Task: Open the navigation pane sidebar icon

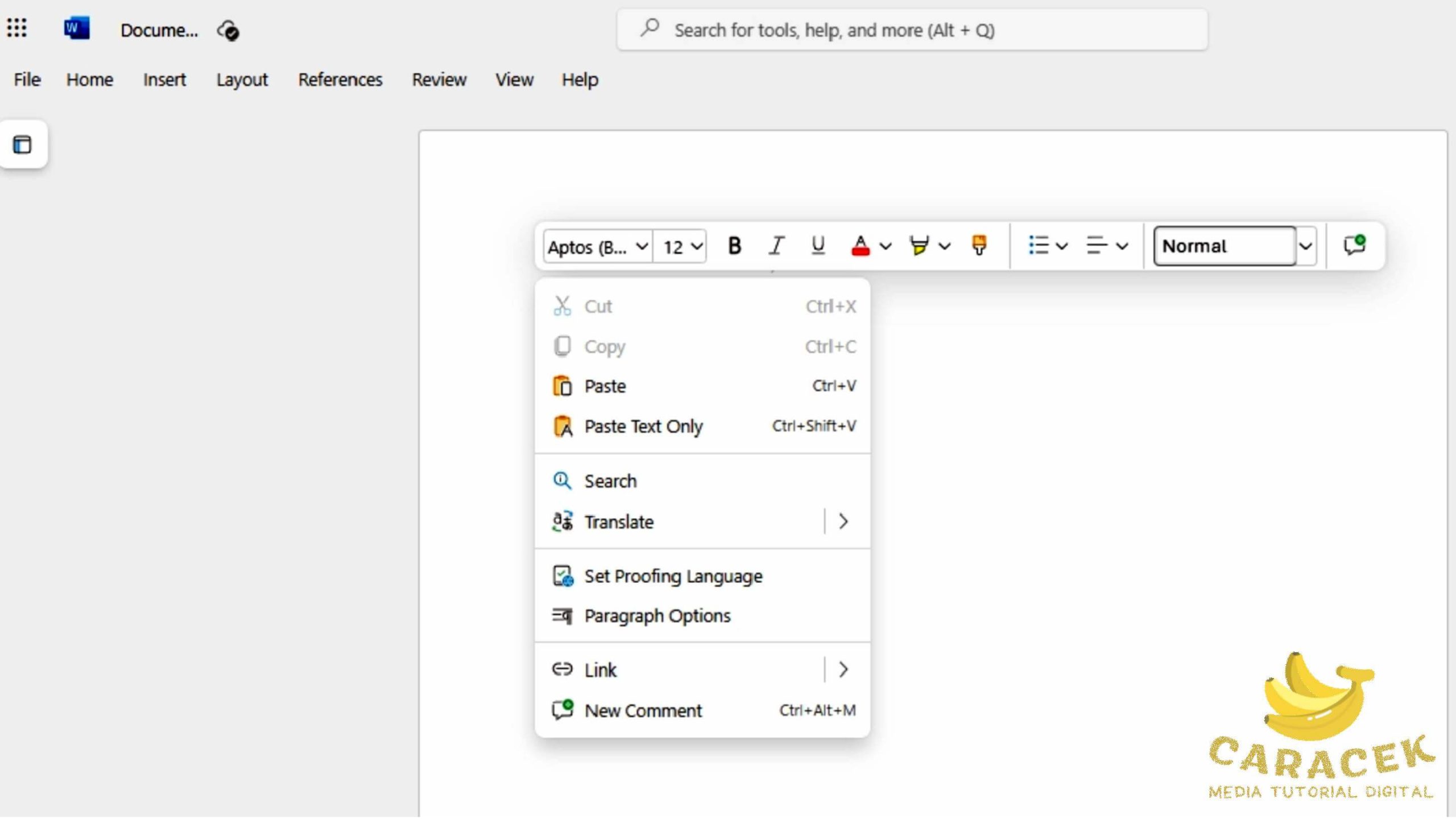Action: (23, 144)
